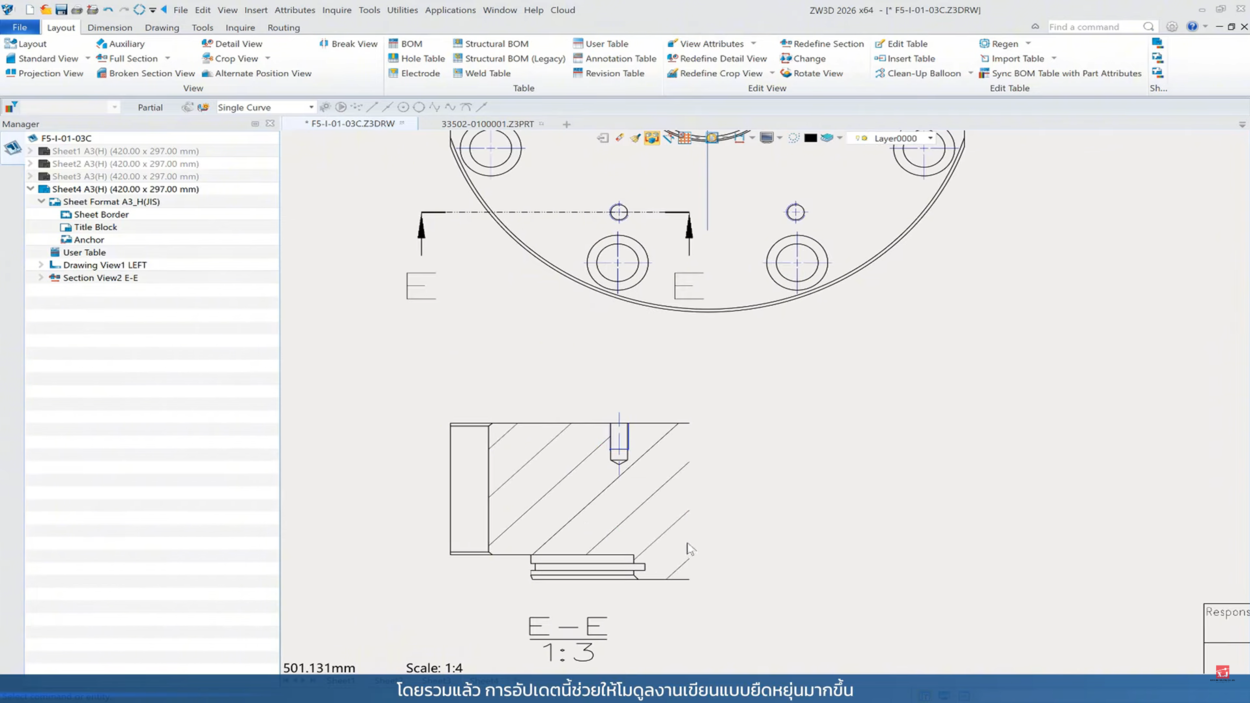Click the Find a command search field
Screen dimensions: 1250x703
[x=1094, y=27]
